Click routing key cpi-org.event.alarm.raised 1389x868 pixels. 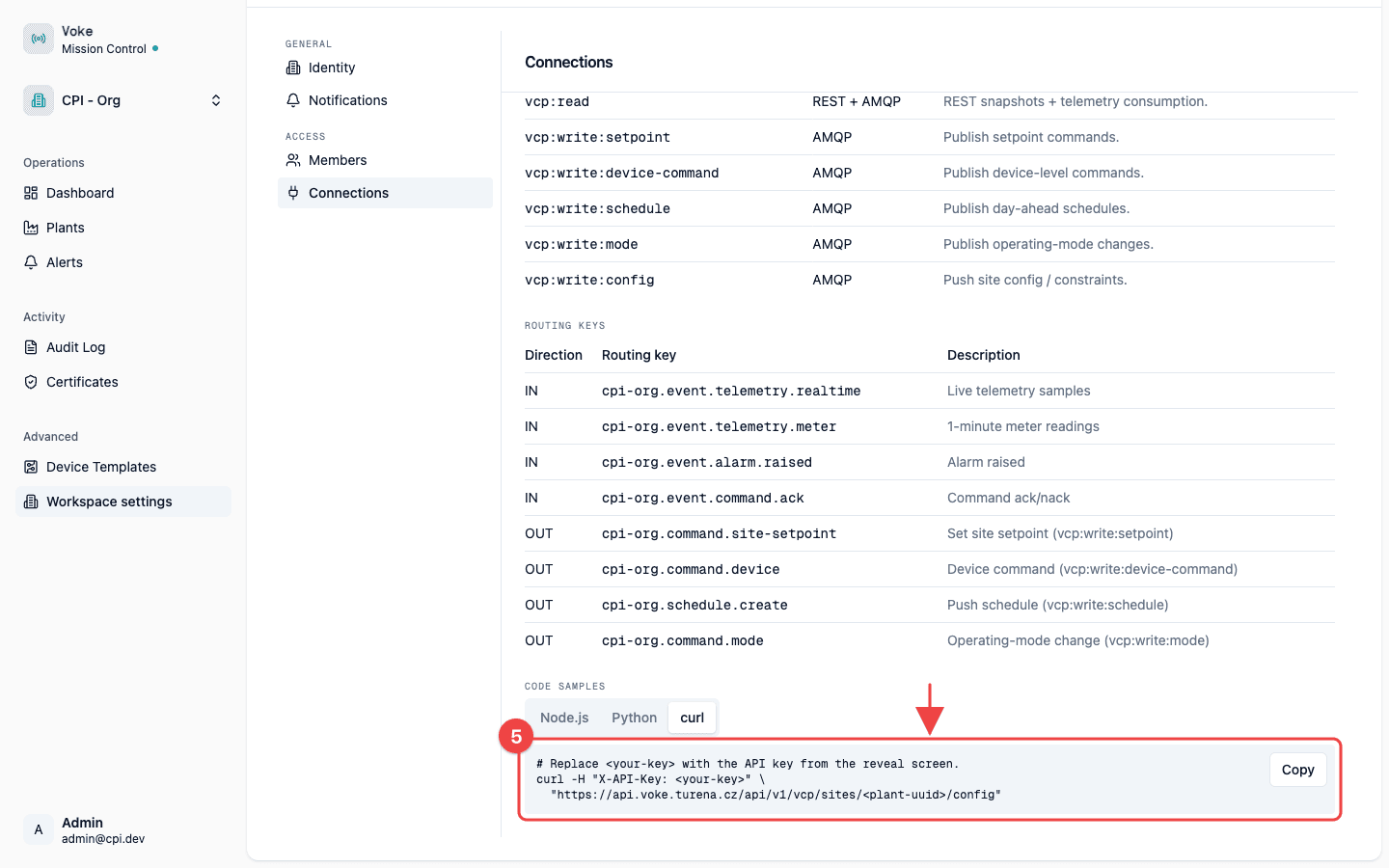tap(707, 462)
